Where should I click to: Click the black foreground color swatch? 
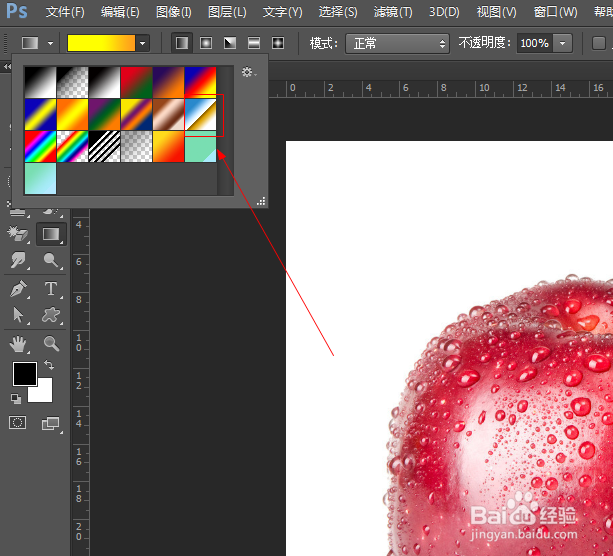tap(25, 374)
